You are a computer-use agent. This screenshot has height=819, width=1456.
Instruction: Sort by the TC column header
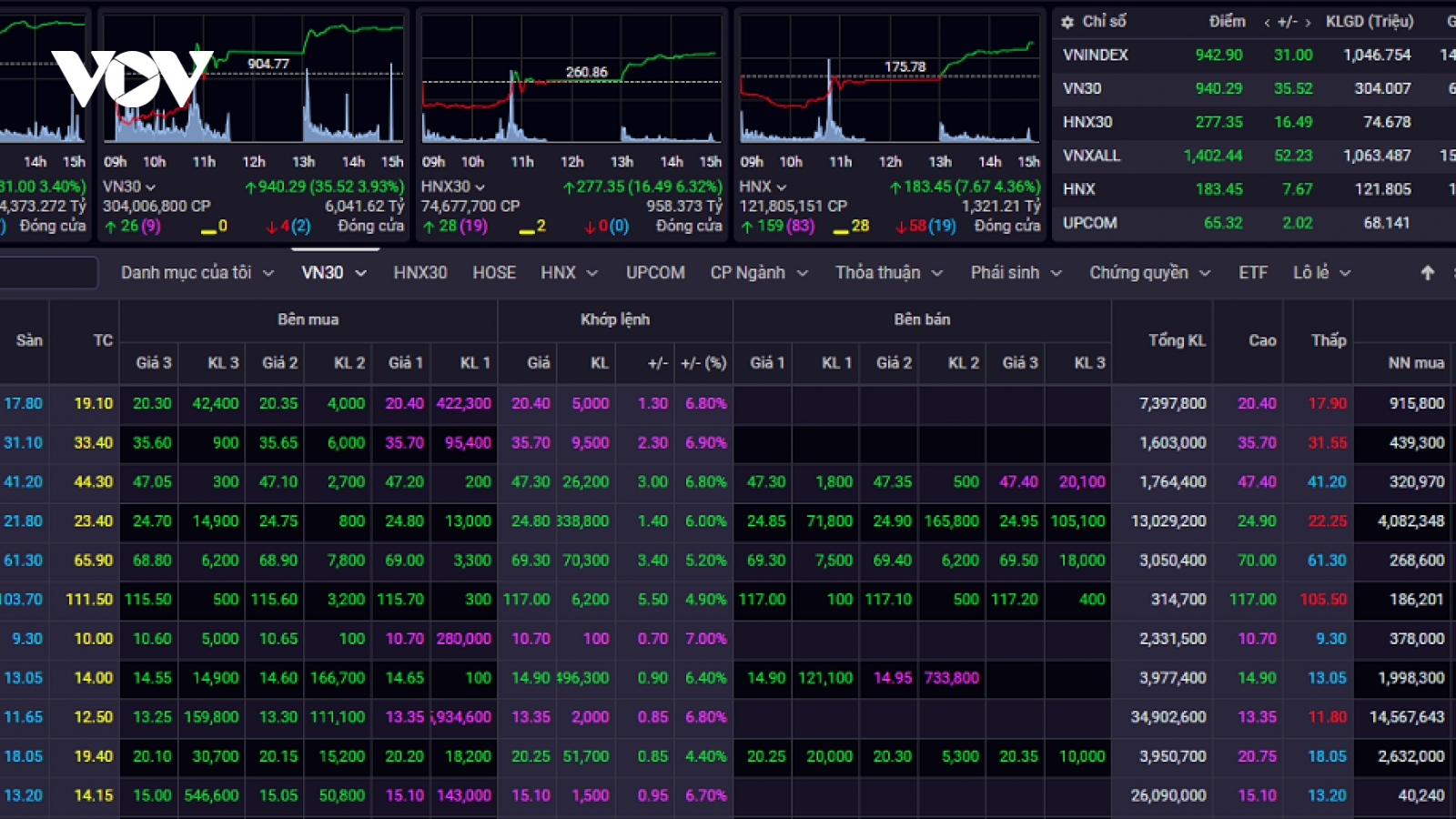tap(103, 340)
